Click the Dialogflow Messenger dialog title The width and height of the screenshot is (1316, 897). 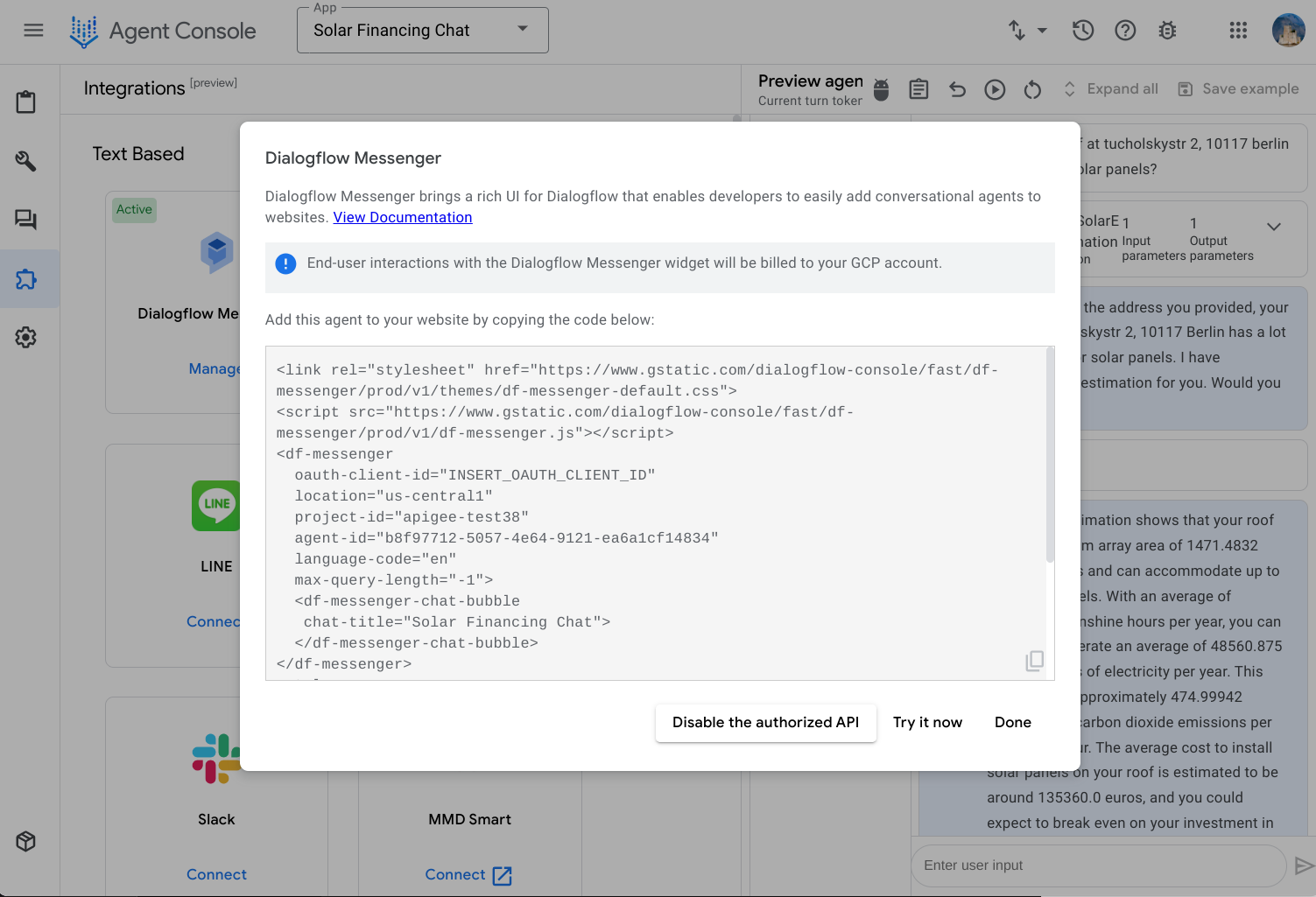point(353,158)
